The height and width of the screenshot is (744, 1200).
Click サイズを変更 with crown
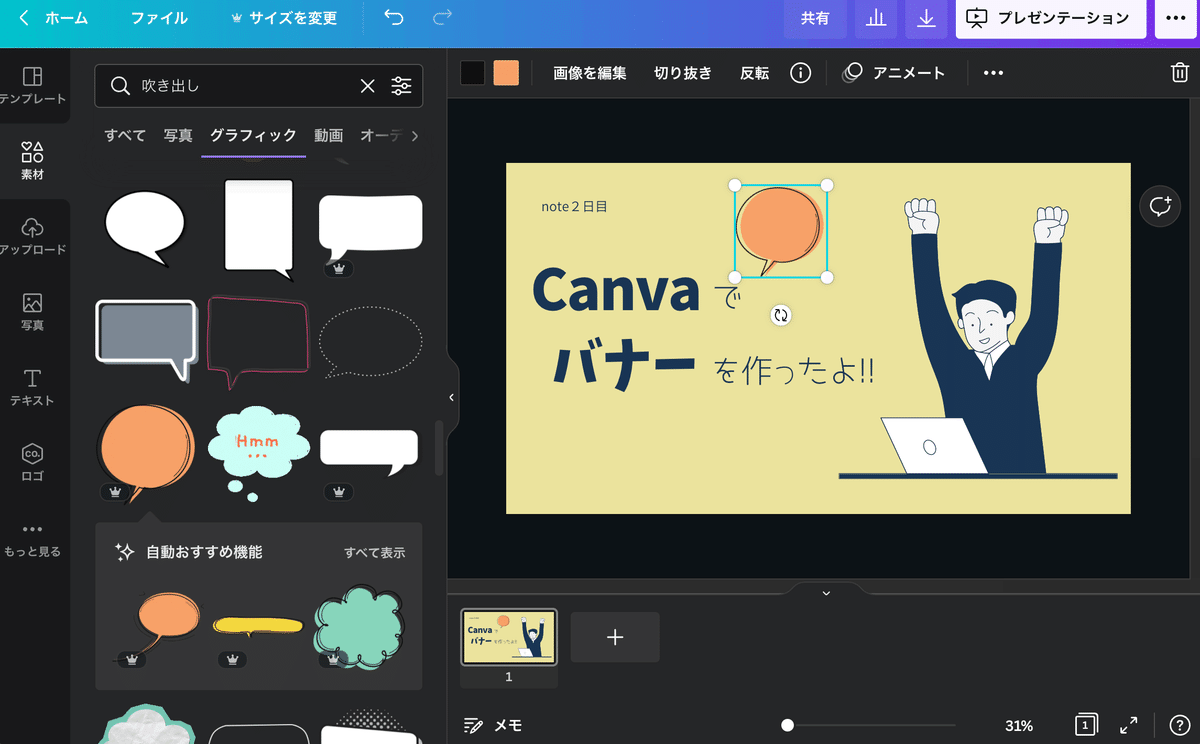coord(284,18)
